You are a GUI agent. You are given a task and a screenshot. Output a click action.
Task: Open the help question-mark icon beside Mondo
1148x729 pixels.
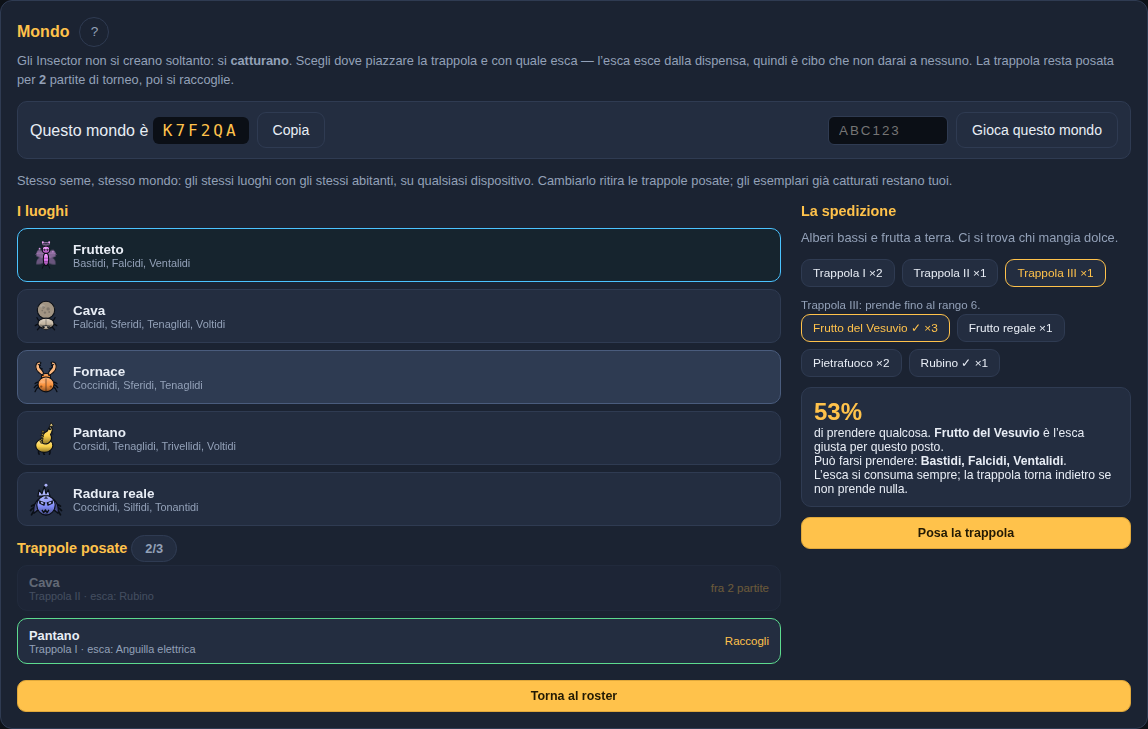(x=94, y=31)
